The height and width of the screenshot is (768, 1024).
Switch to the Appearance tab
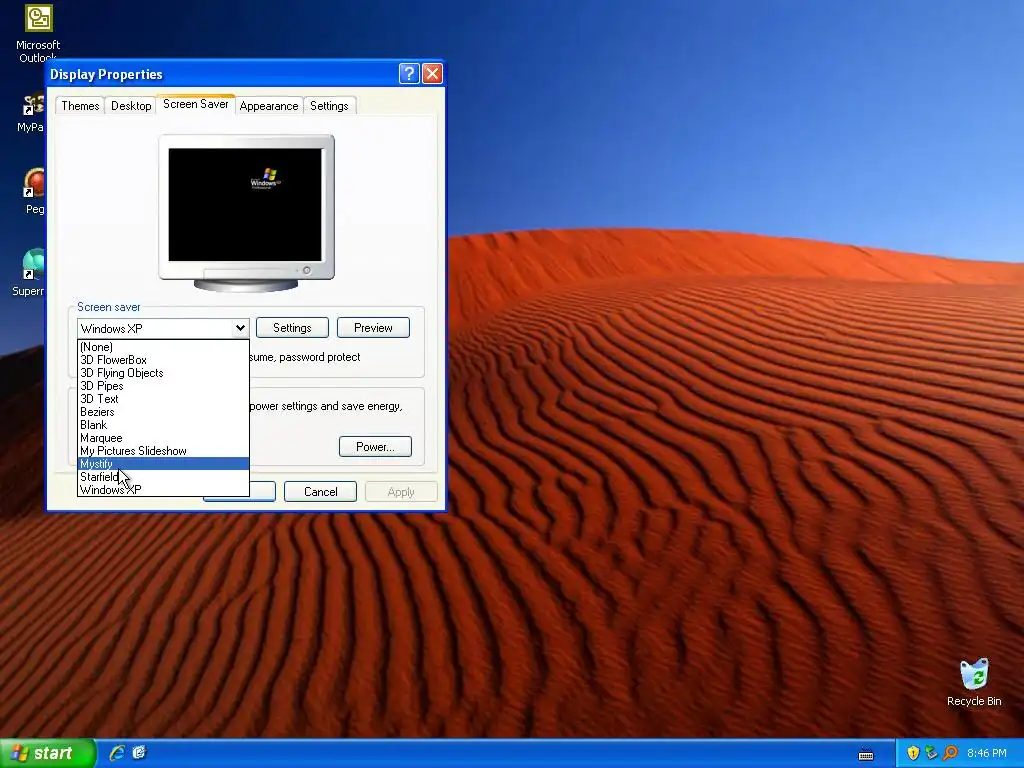click(268, 106)
